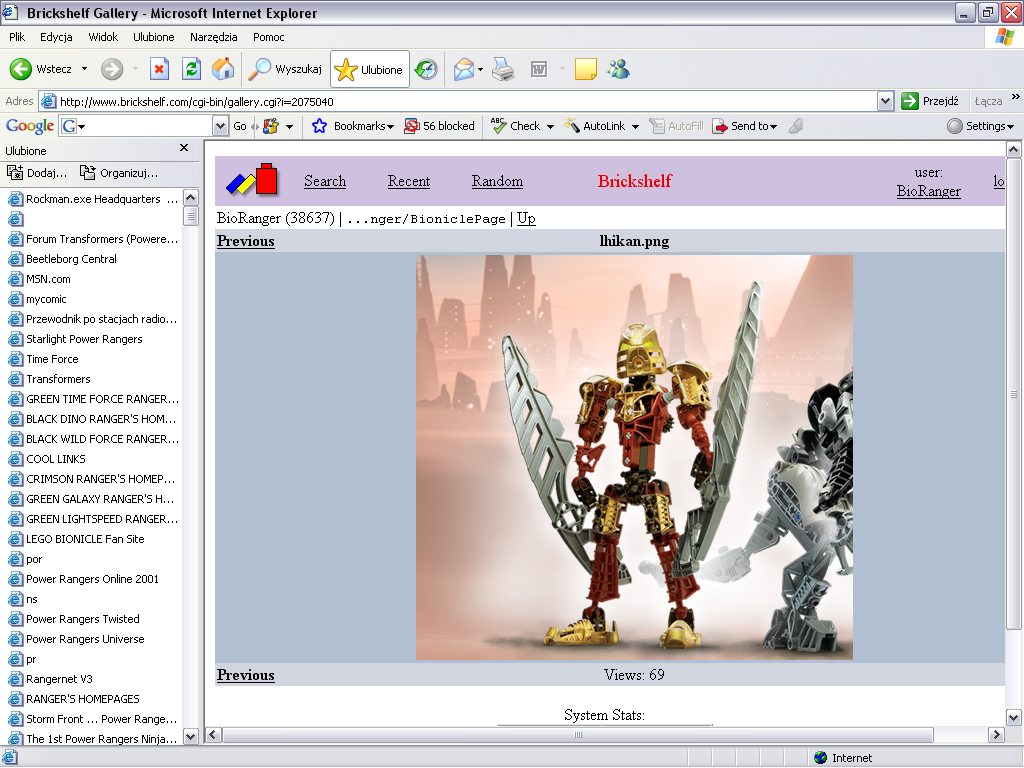Click the Messenger people icon
1024x768 pixels.
(618, 69)
